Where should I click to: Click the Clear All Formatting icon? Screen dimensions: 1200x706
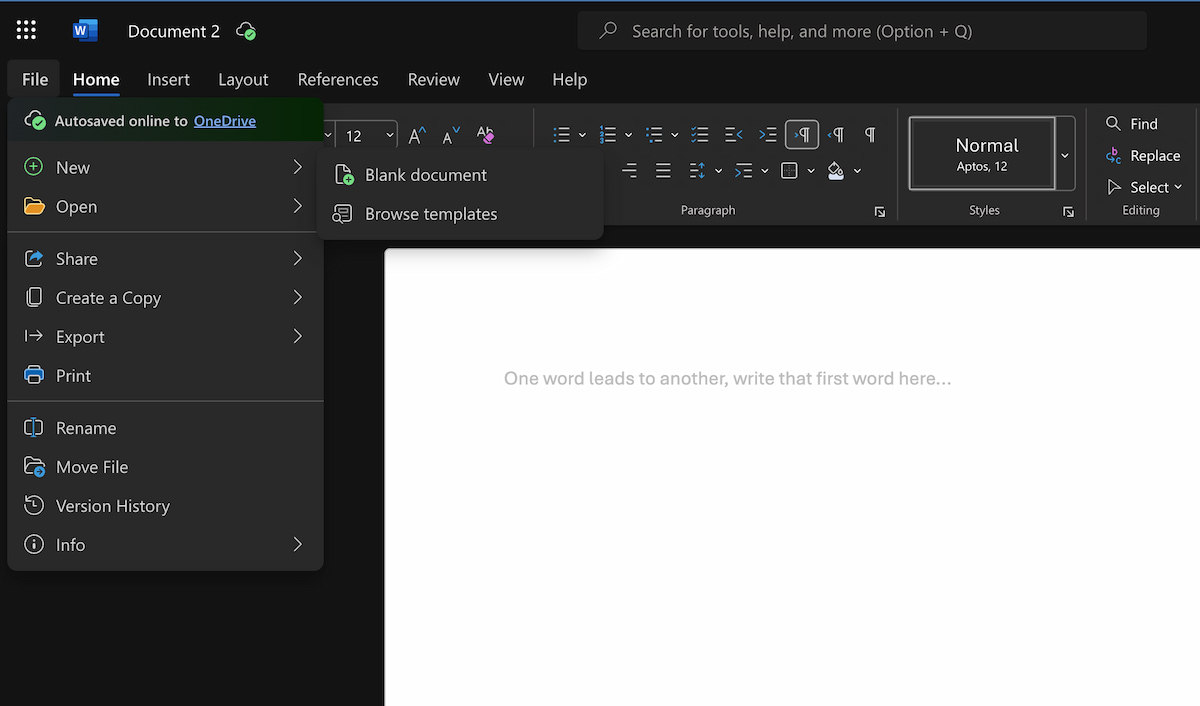pyautogui.click(x=484, y=133)
